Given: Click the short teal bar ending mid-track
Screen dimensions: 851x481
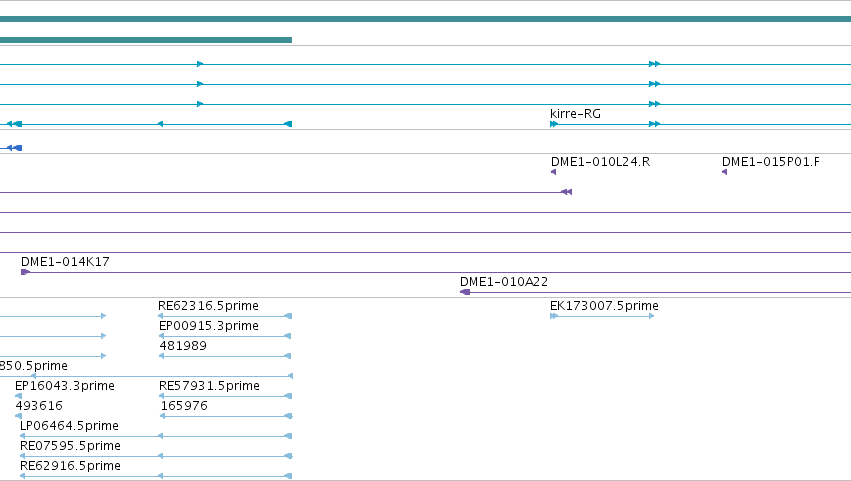Looking at the screenshot, I should pyautogui.click(x=146, y=40).
